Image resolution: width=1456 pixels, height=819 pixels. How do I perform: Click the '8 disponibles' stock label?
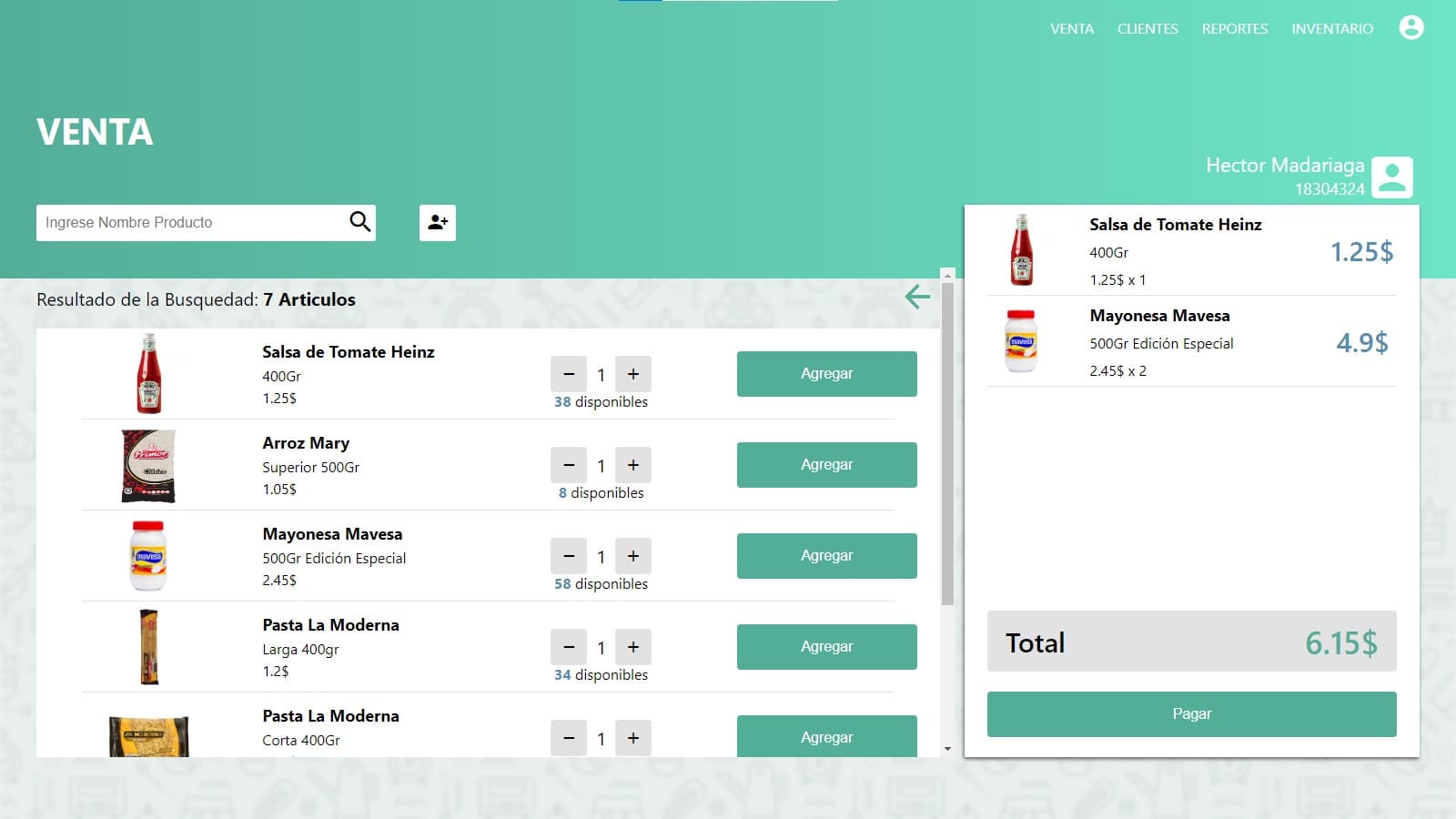(601, 493)
